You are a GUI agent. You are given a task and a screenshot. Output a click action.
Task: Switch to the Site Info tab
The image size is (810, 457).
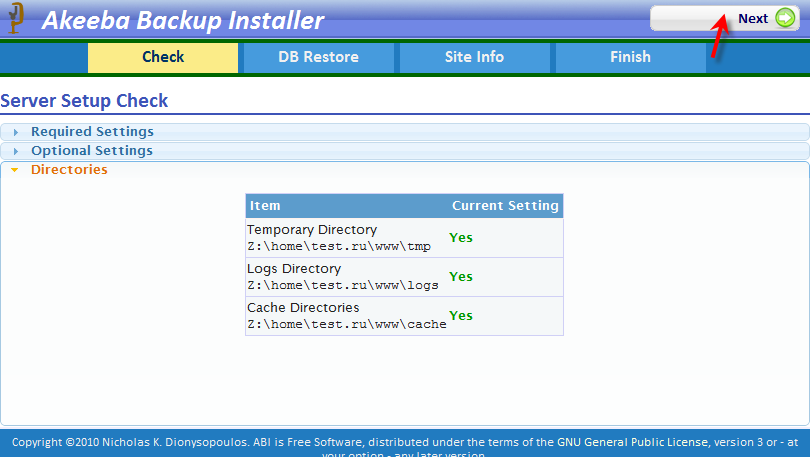pos(475,57)
